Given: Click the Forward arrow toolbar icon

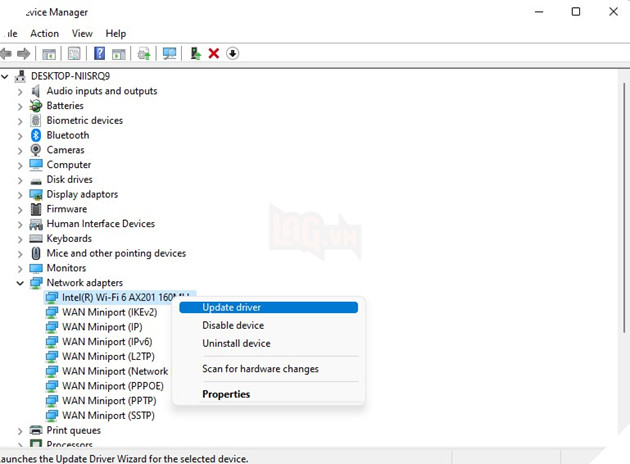Looking at the screenshot, I should click(x=23, y=53).
